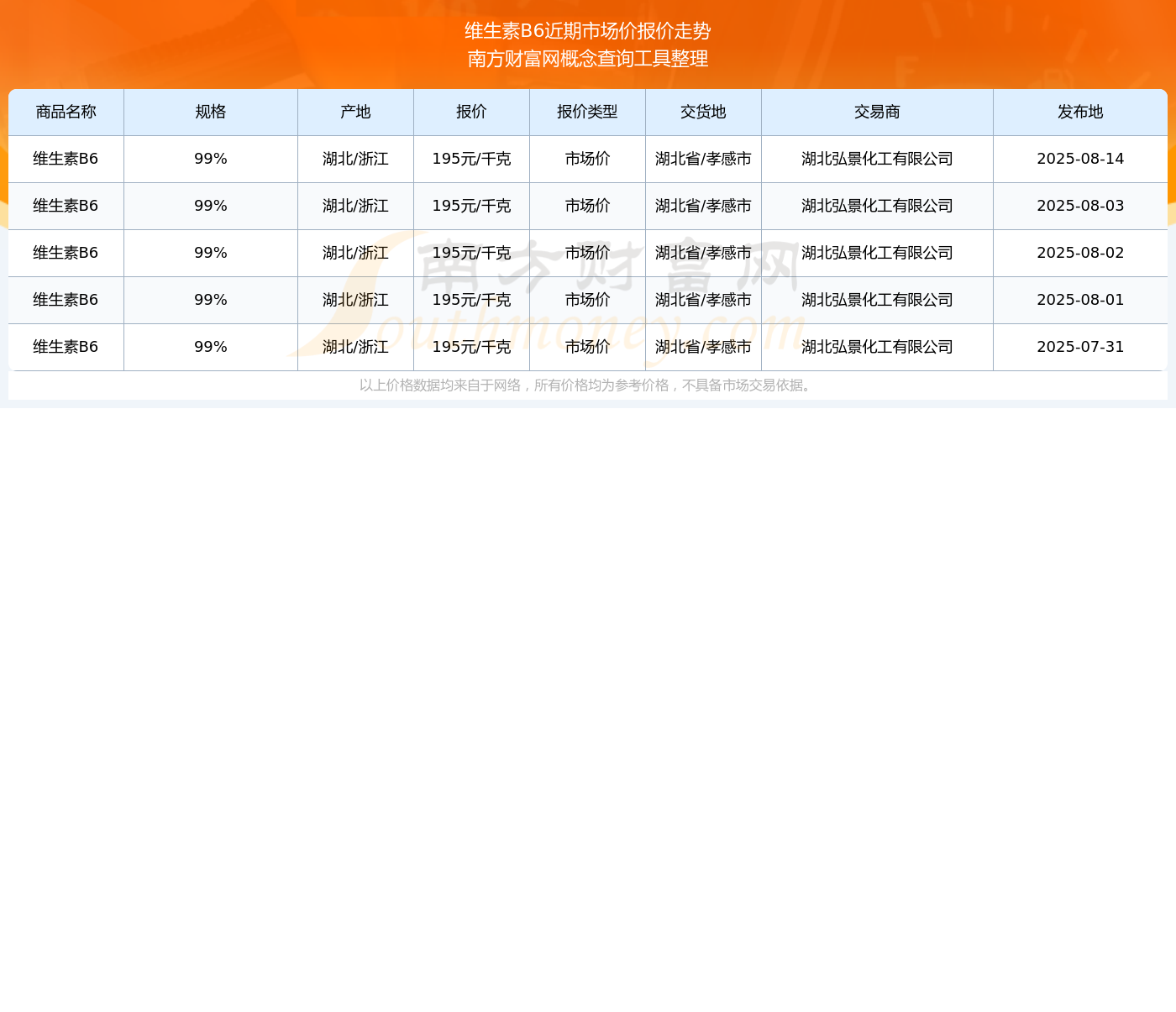Click 市场价 in the 2025-08-01 row
1176x1012 pixels.
pyautogui.click(x=588, y=300)
